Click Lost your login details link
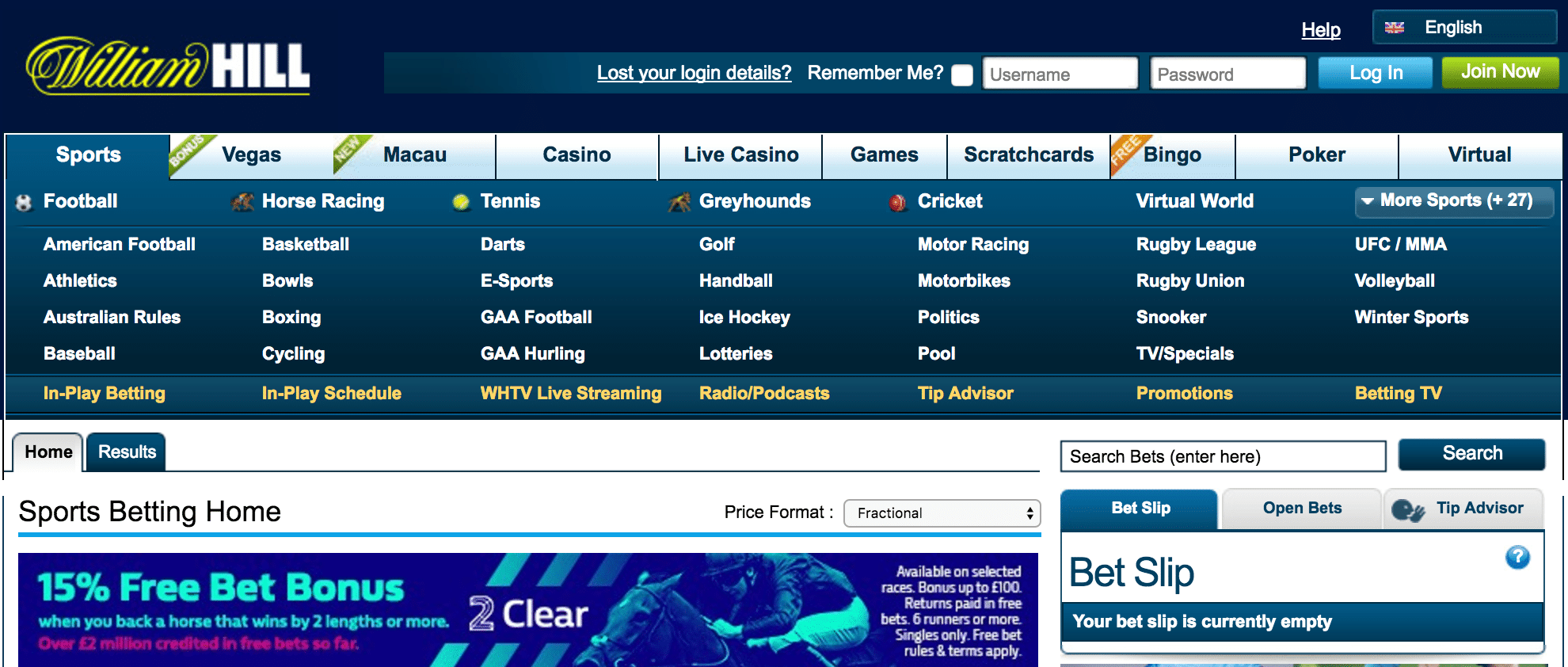1568x667 pixels. 694,73
